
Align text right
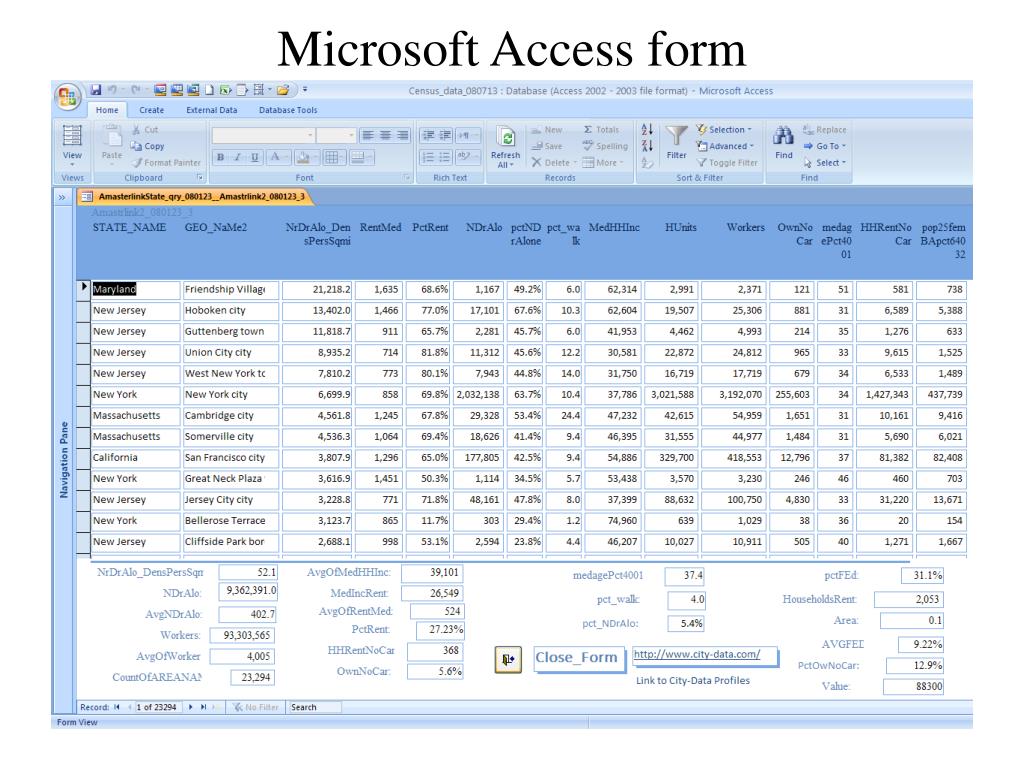(x=403, y=135)
